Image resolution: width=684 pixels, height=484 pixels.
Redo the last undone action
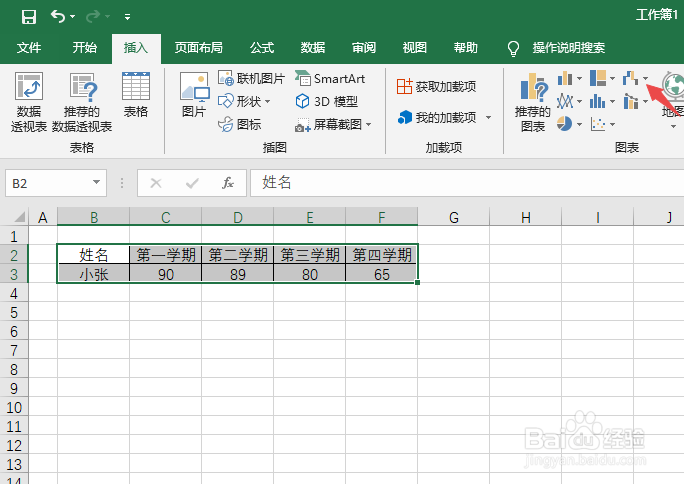(93, 17)
